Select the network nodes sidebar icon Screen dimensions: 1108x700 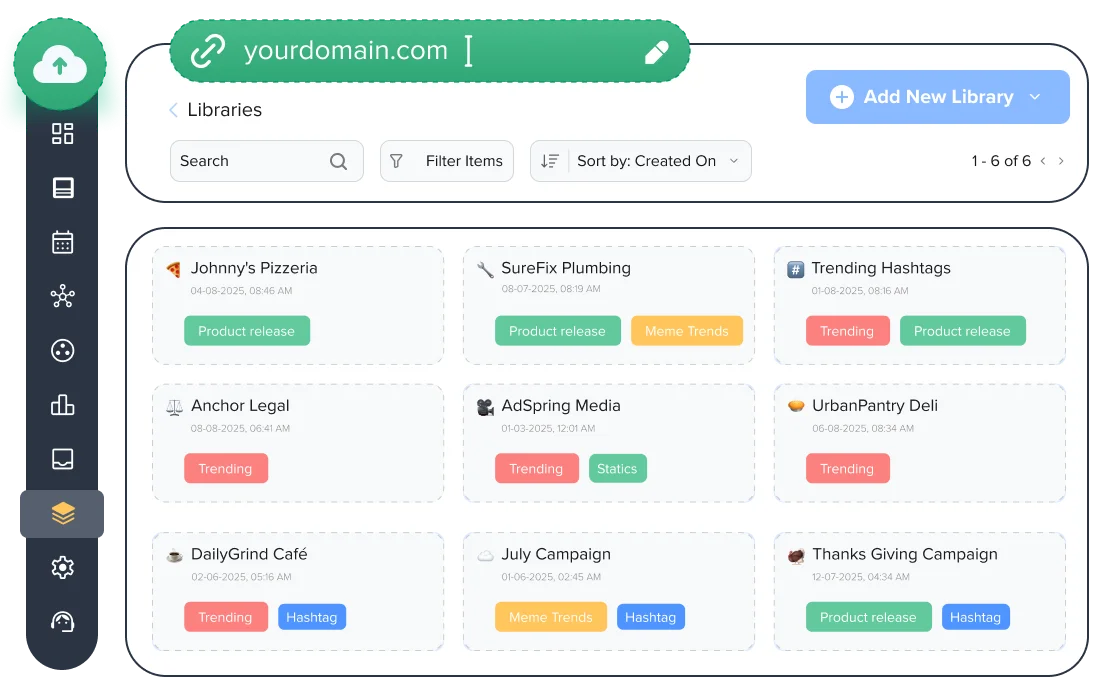62,296
